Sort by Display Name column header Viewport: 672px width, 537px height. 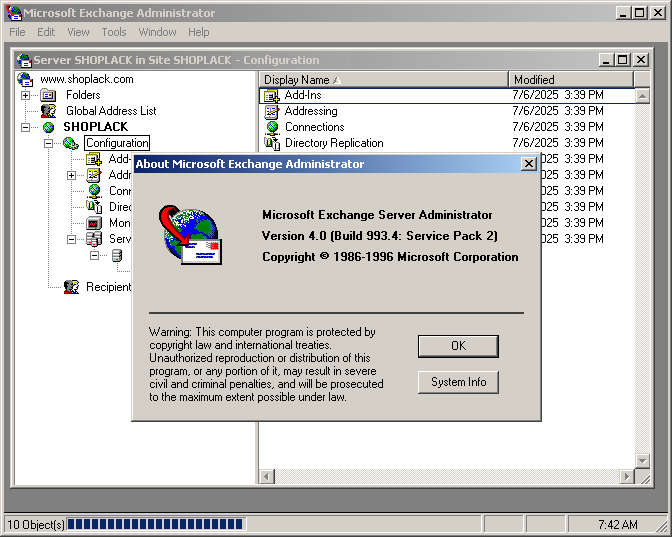pos(384,80)
